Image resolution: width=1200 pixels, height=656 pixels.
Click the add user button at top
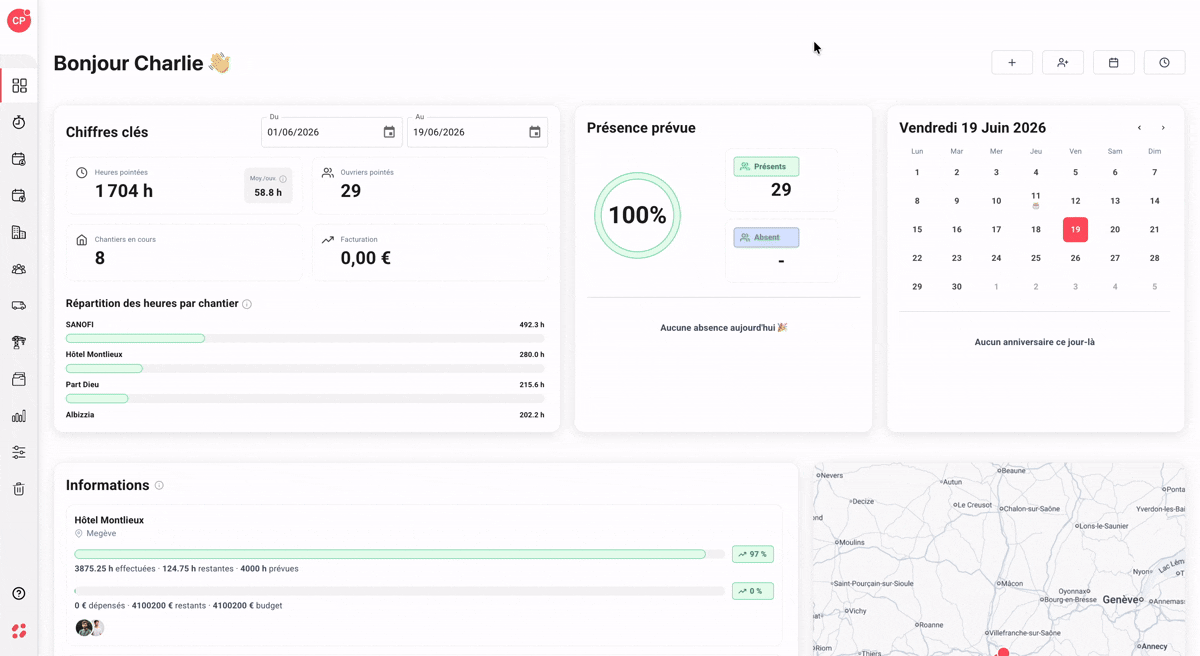tap(1063, 63)
